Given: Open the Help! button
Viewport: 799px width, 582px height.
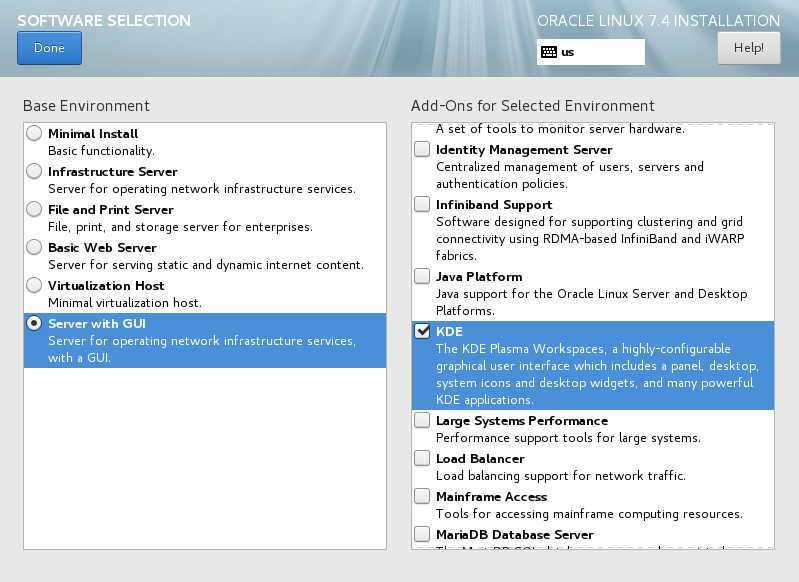Looking at the screenshot, I should [749, 48].
